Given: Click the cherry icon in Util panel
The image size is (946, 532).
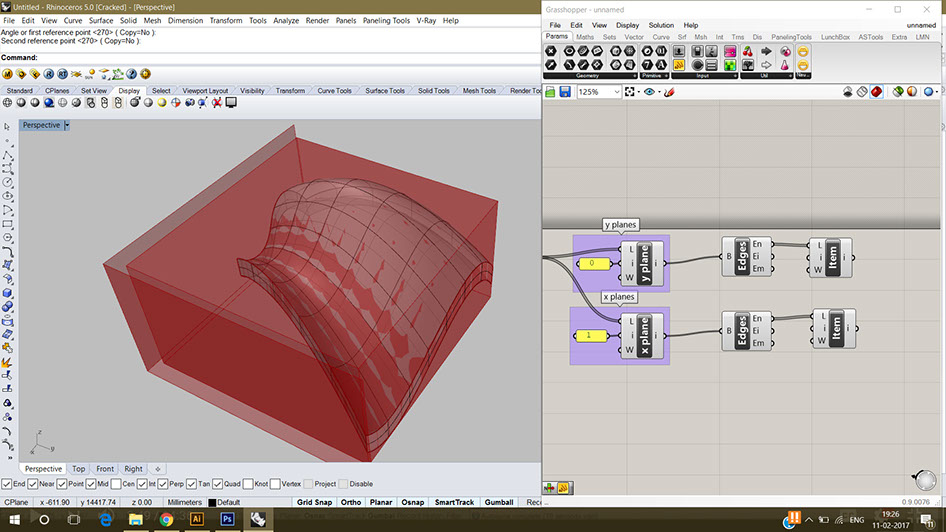Looking at the screenshot, I should pos(748,51).
